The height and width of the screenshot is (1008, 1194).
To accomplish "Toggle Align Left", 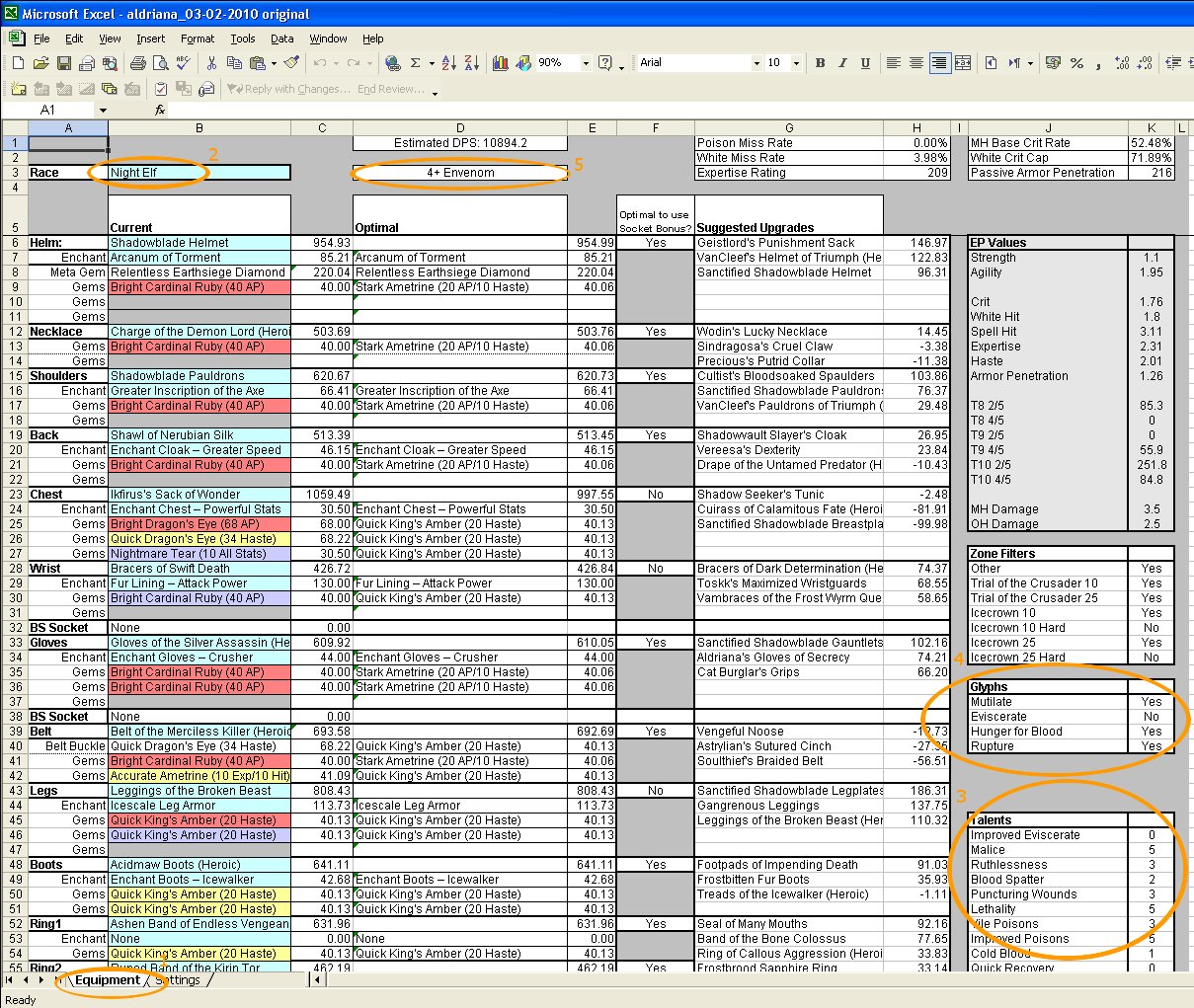I will [x=894, y=63].
